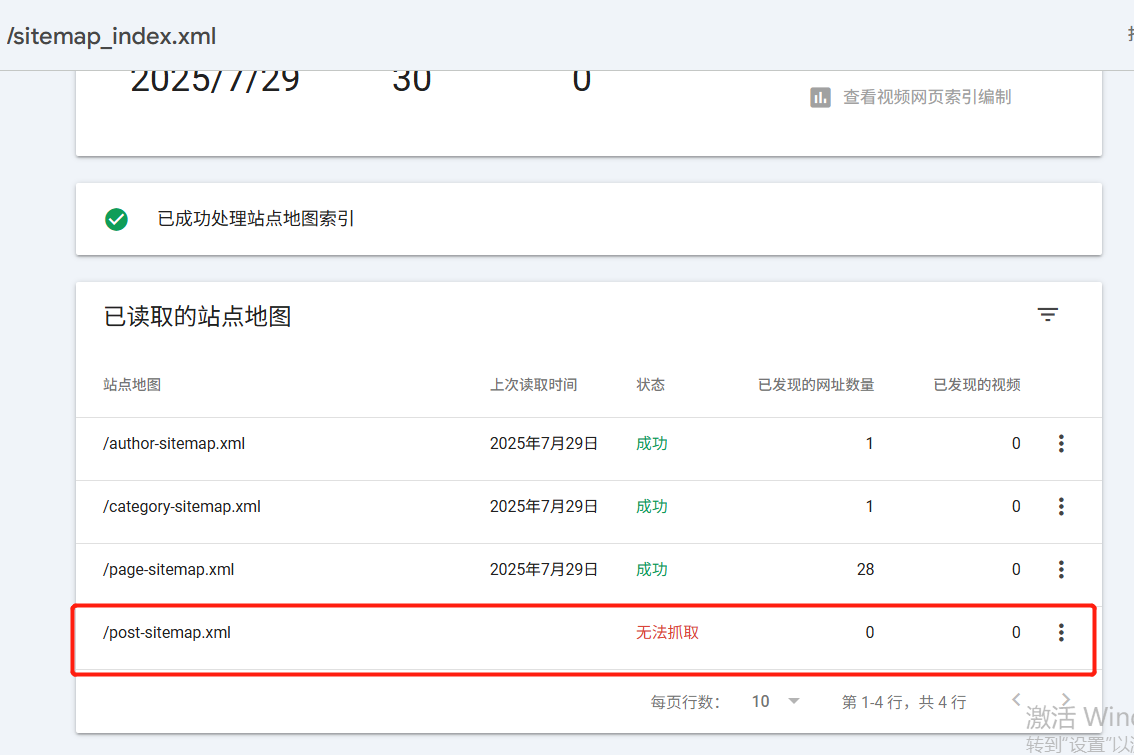This screenshot has width=1134, height=755.
Task: Click the dropdown arrow next to 每页行数
Action: point(793,701)
